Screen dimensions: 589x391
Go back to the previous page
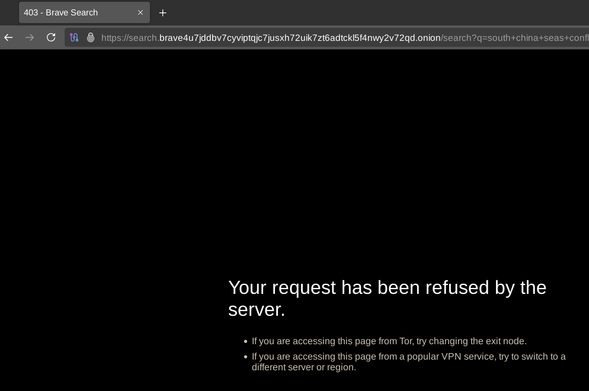tap(9, 38)
